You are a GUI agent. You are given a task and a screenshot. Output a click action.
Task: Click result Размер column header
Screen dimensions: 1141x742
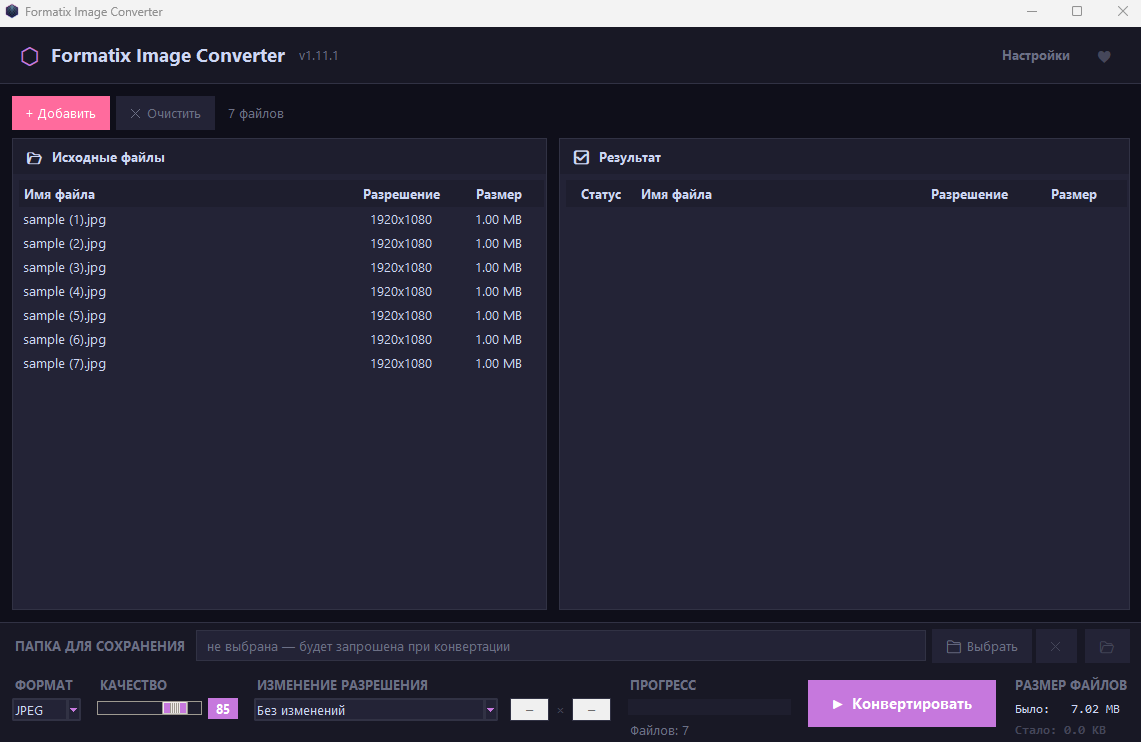click(1073, 194)
